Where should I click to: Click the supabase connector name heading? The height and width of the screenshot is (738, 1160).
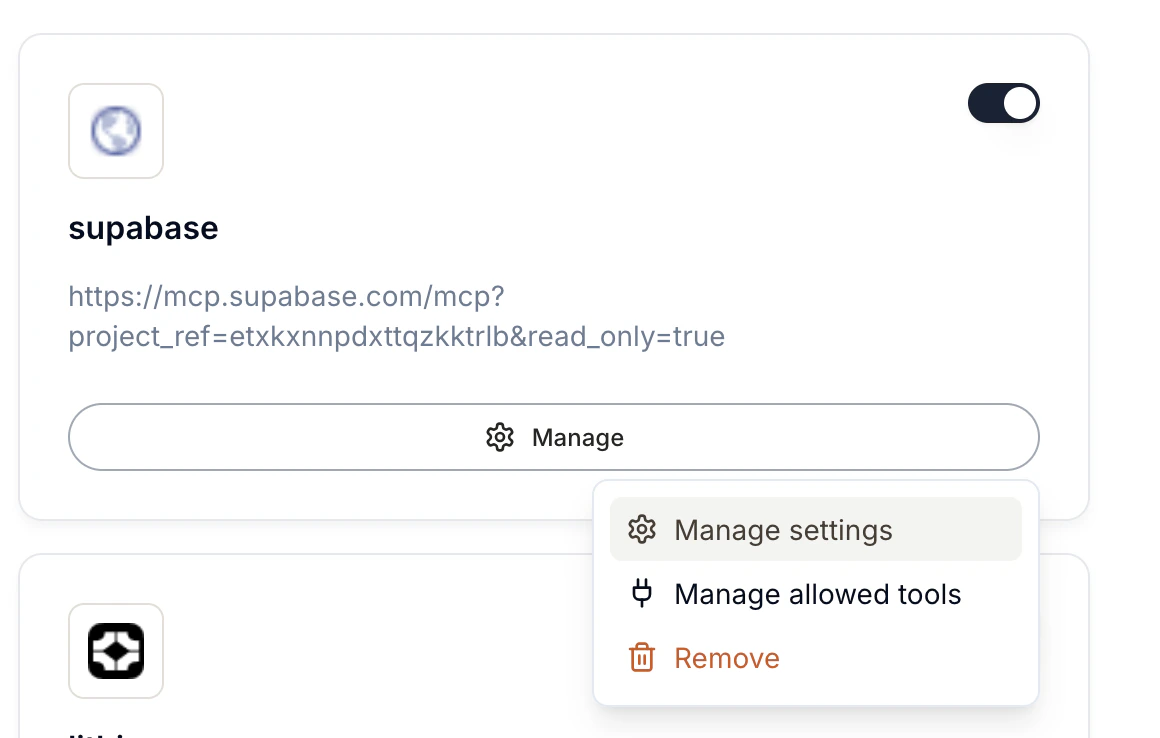[144, 228]
